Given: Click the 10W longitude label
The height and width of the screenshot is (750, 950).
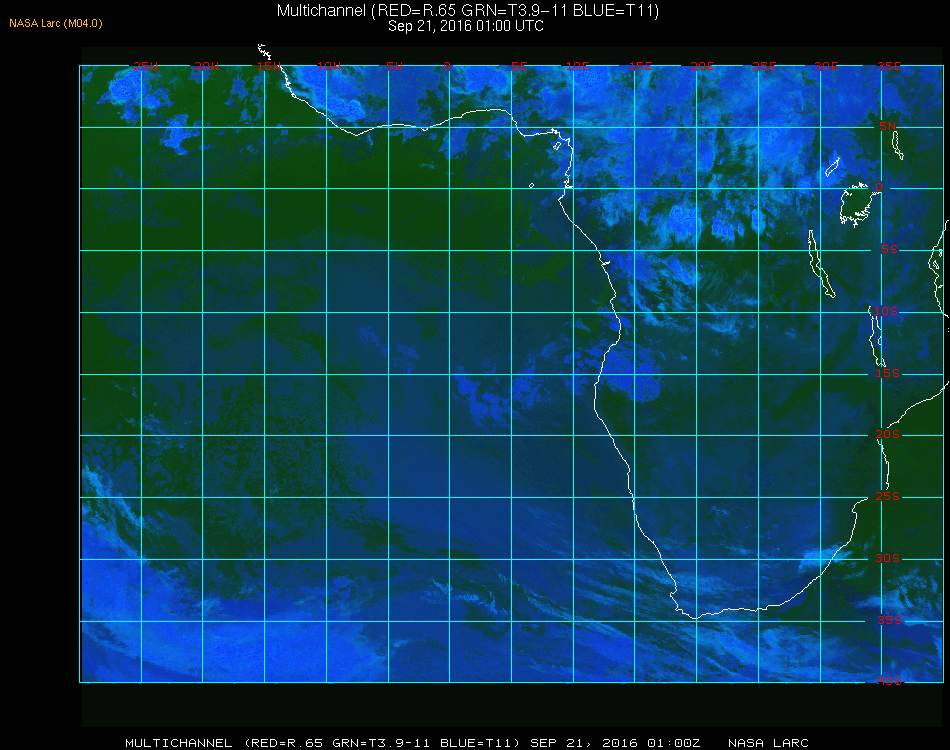Looking at the screenshot, I should coord(329,66).
